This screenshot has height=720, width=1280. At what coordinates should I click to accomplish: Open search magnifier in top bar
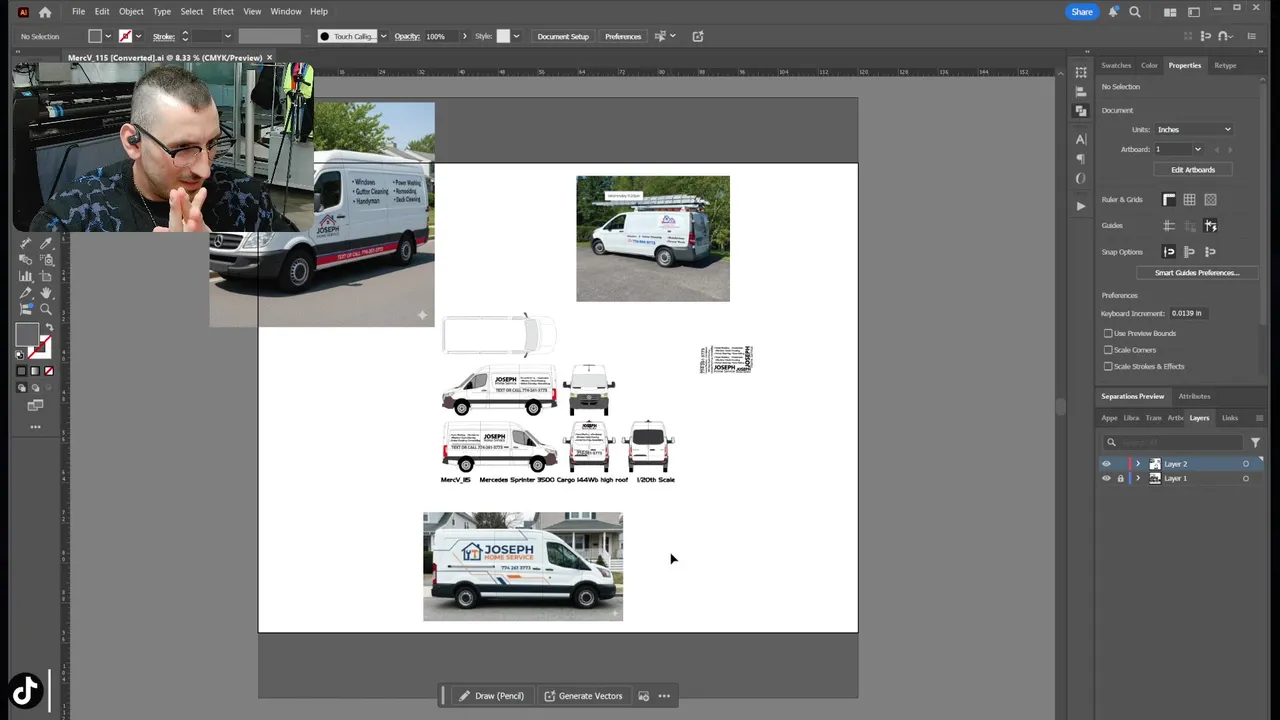click(1135, 12)
